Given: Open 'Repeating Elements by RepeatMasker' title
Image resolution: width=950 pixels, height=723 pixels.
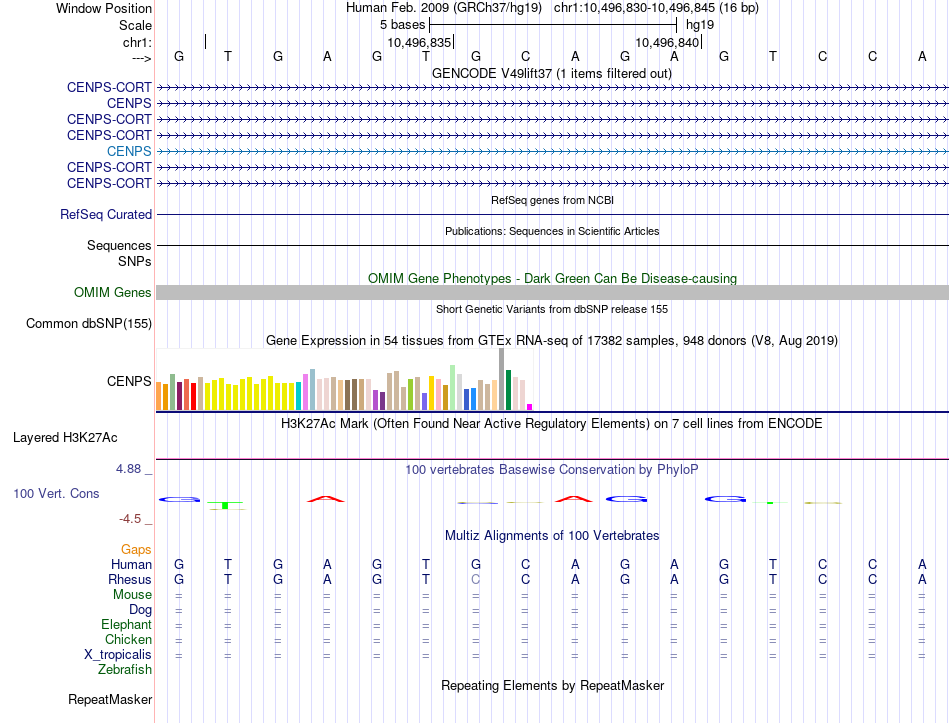Looking at the screenshot, I should 552,685.
